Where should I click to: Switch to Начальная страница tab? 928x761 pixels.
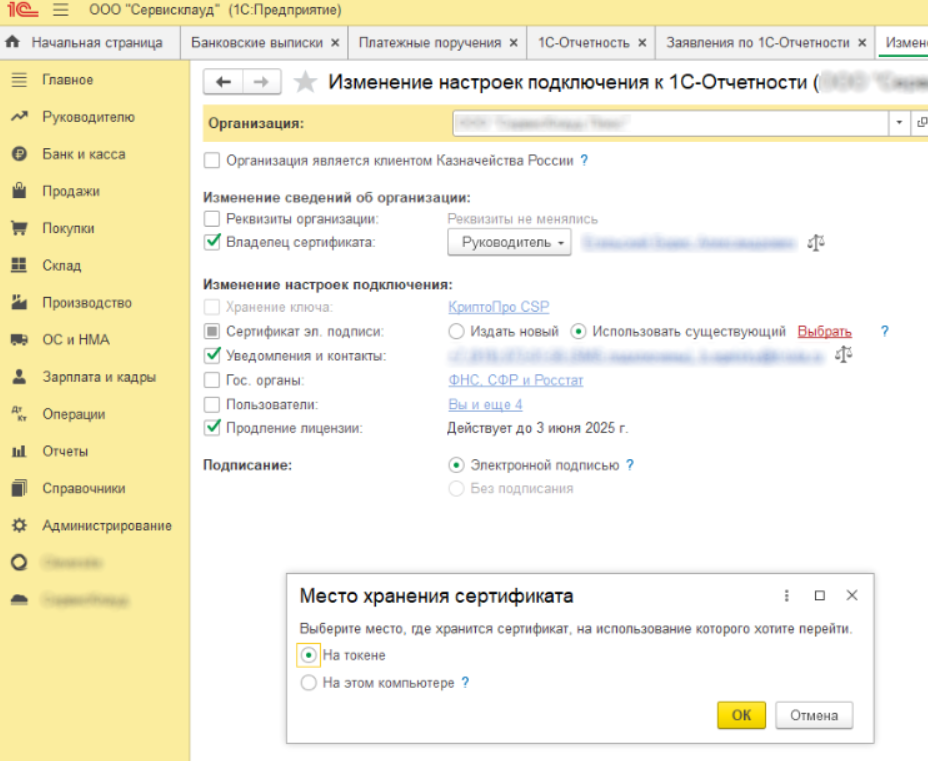(x=97, y=43)
